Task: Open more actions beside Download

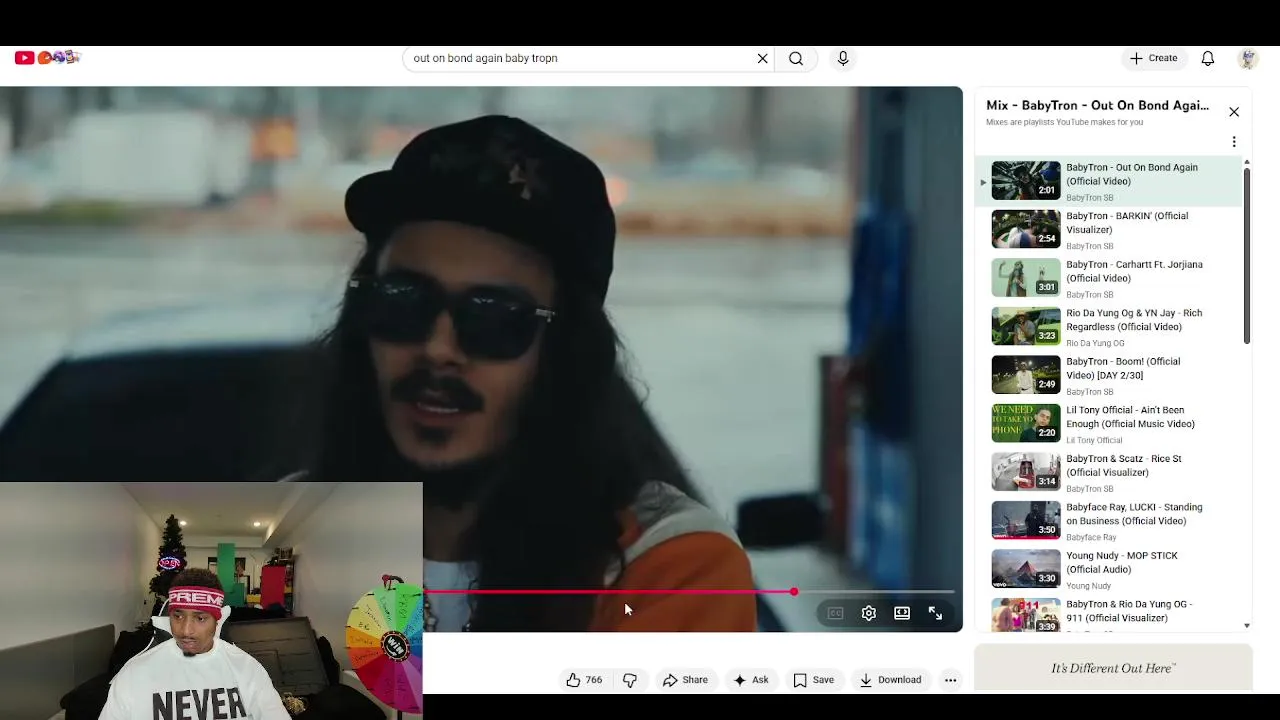Action: click(951, 680)
